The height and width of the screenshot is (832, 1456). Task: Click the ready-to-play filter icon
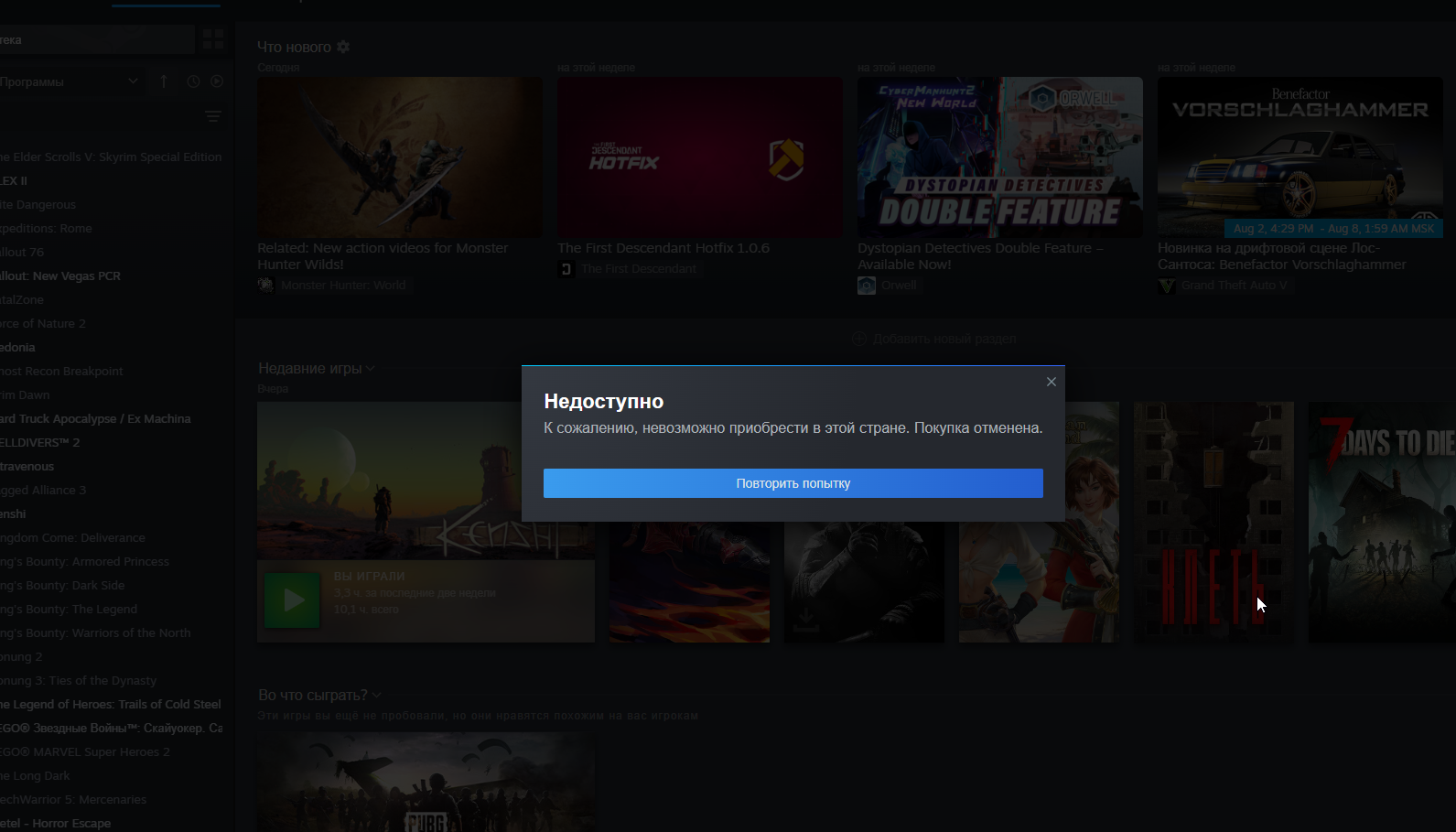click(217, 81)
